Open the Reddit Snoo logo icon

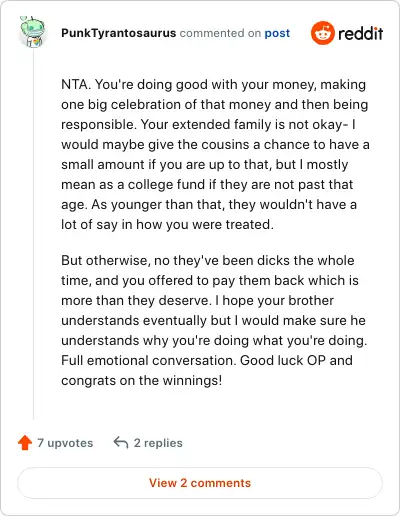tap(322, 33)
